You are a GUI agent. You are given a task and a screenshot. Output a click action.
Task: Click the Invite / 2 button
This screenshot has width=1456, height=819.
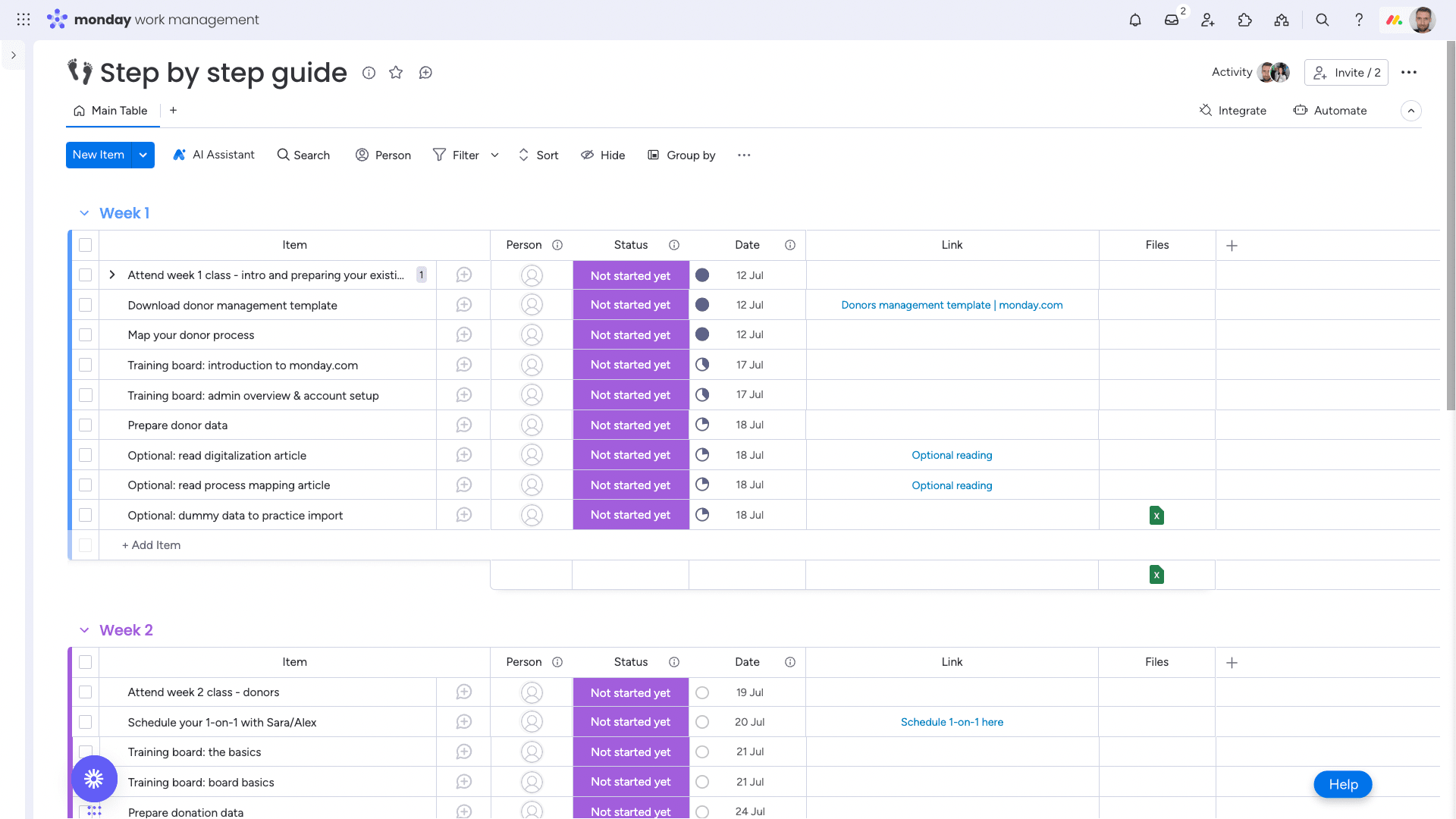1346,73
